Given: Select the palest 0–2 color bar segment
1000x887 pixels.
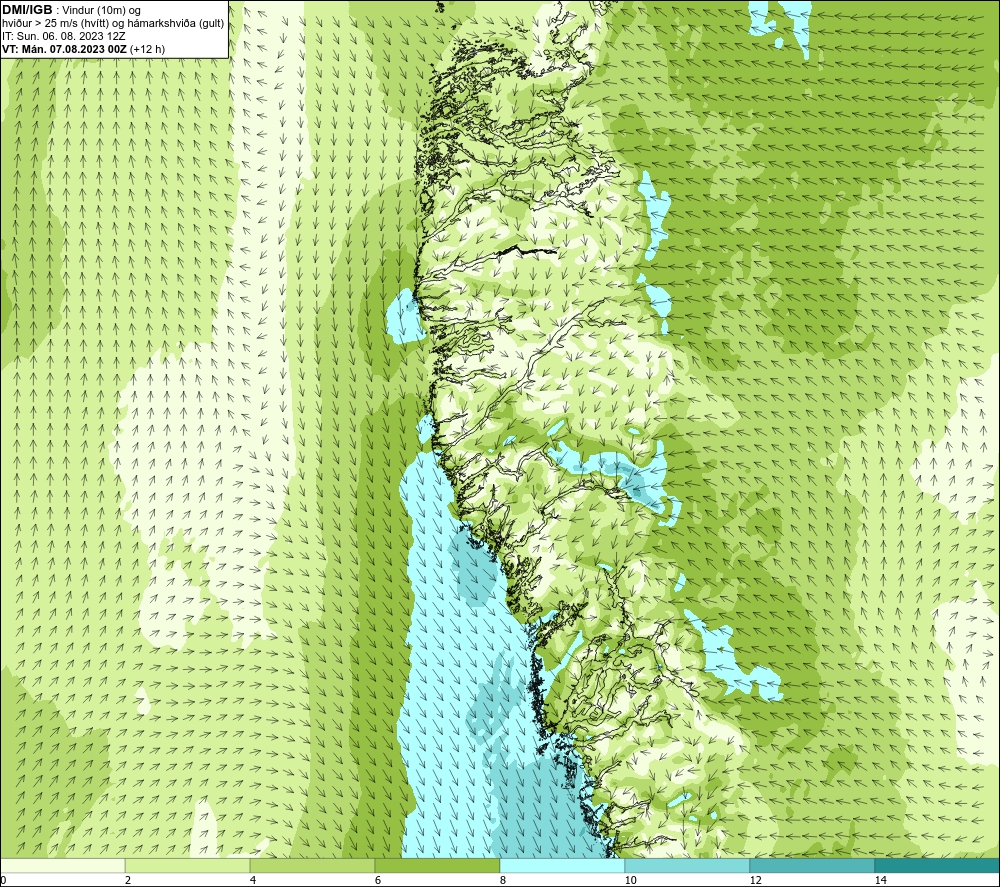Looking at the screenshot, I should pyautogui.click(x=62, y=865).
